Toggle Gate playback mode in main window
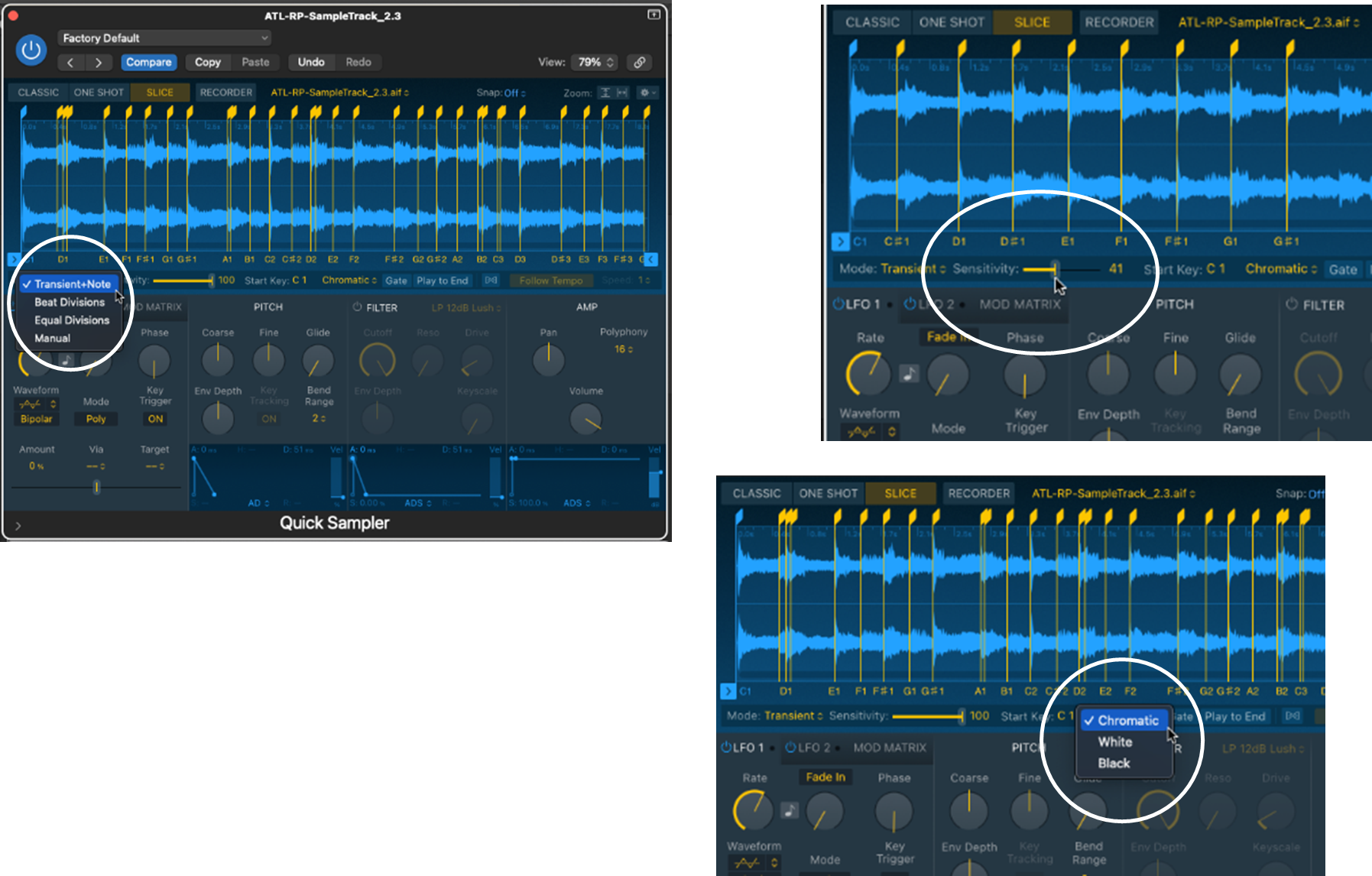Viewport: 1372px width, 876px height. (396, 281)
